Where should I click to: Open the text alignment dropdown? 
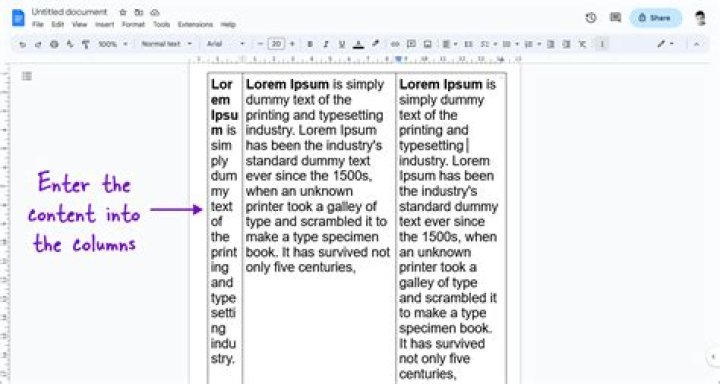point(450,44)
